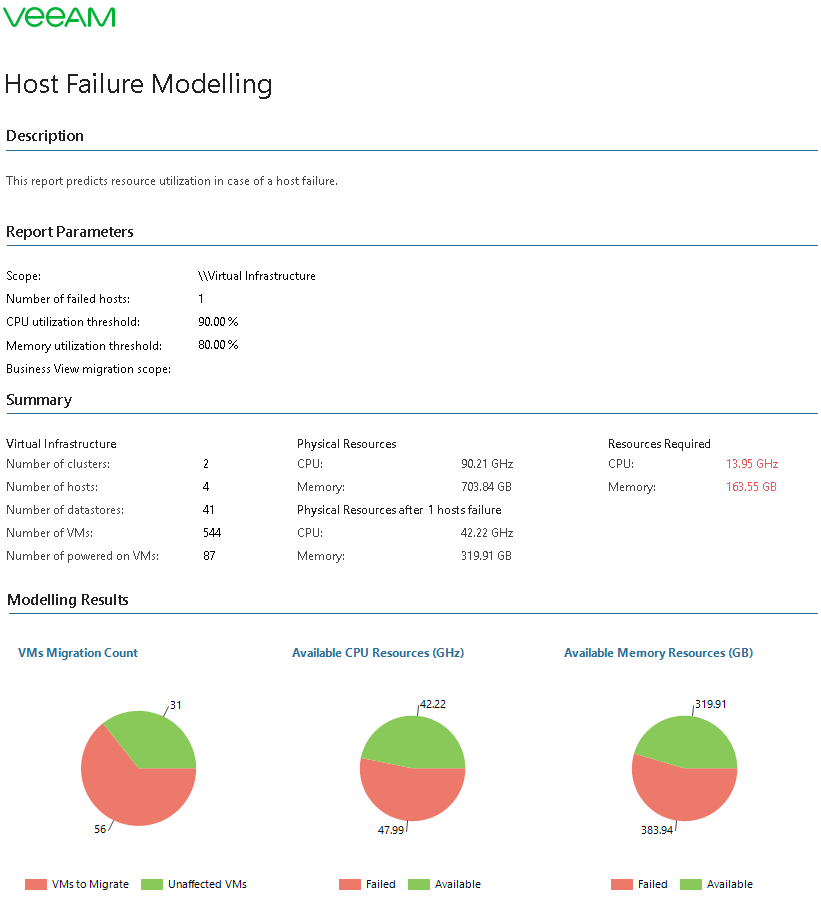Click the green Available swatch under the Memory chart

(x=691, y=884)
